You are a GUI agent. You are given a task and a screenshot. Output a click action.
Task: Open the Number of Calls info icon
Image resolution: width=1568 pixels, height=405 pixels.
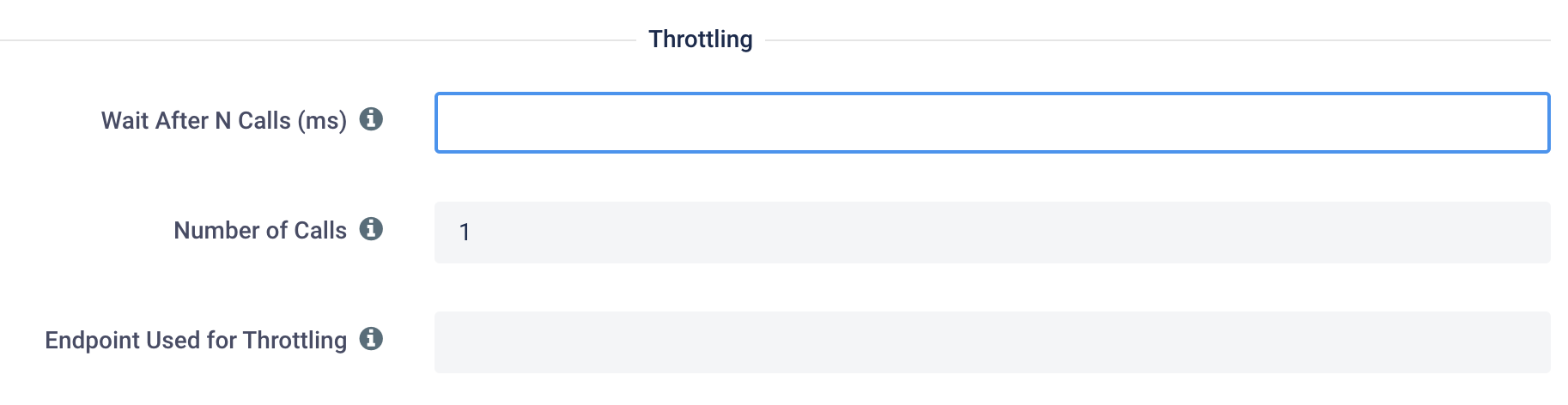[371, 229]
